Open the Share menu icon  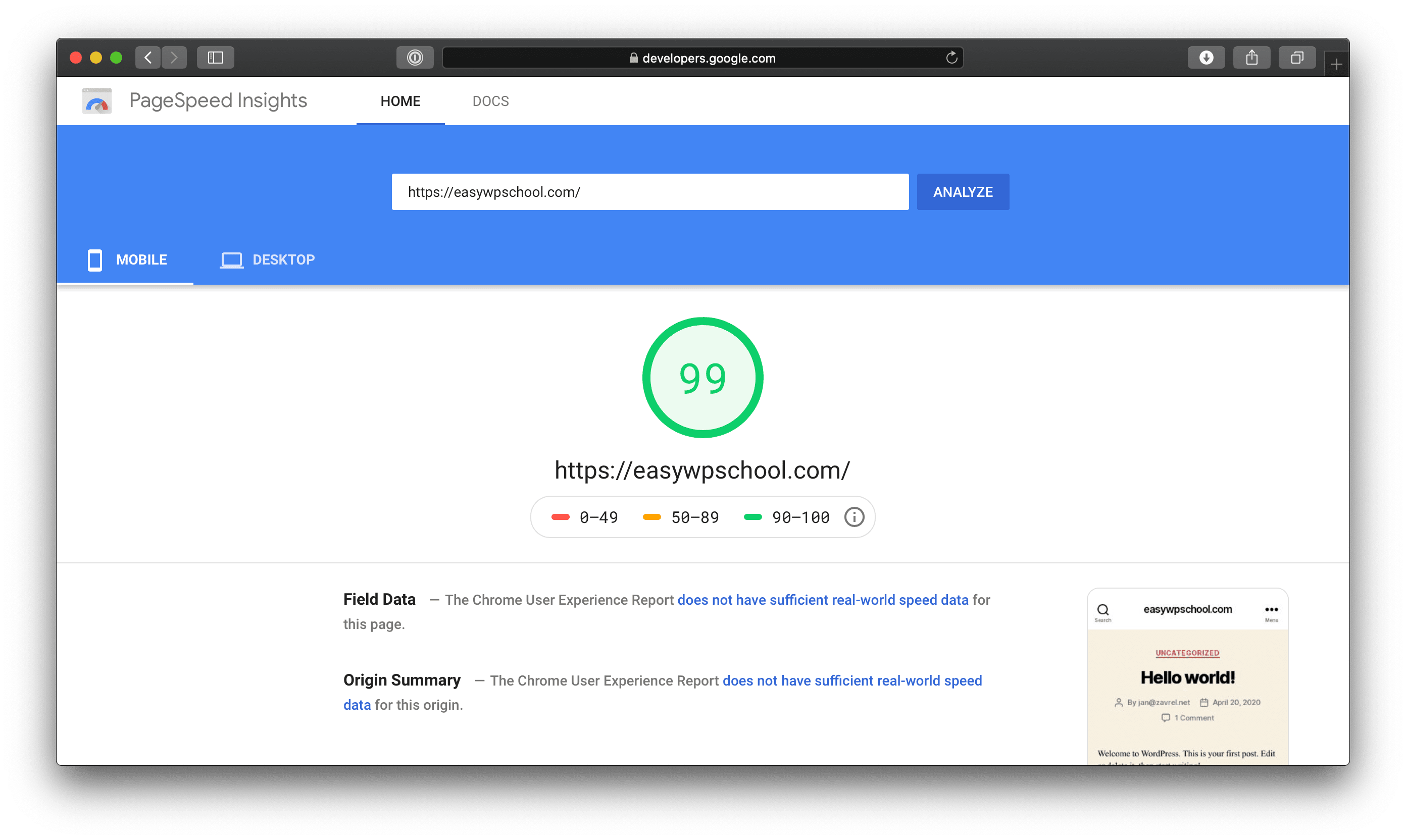(1251, 57)
